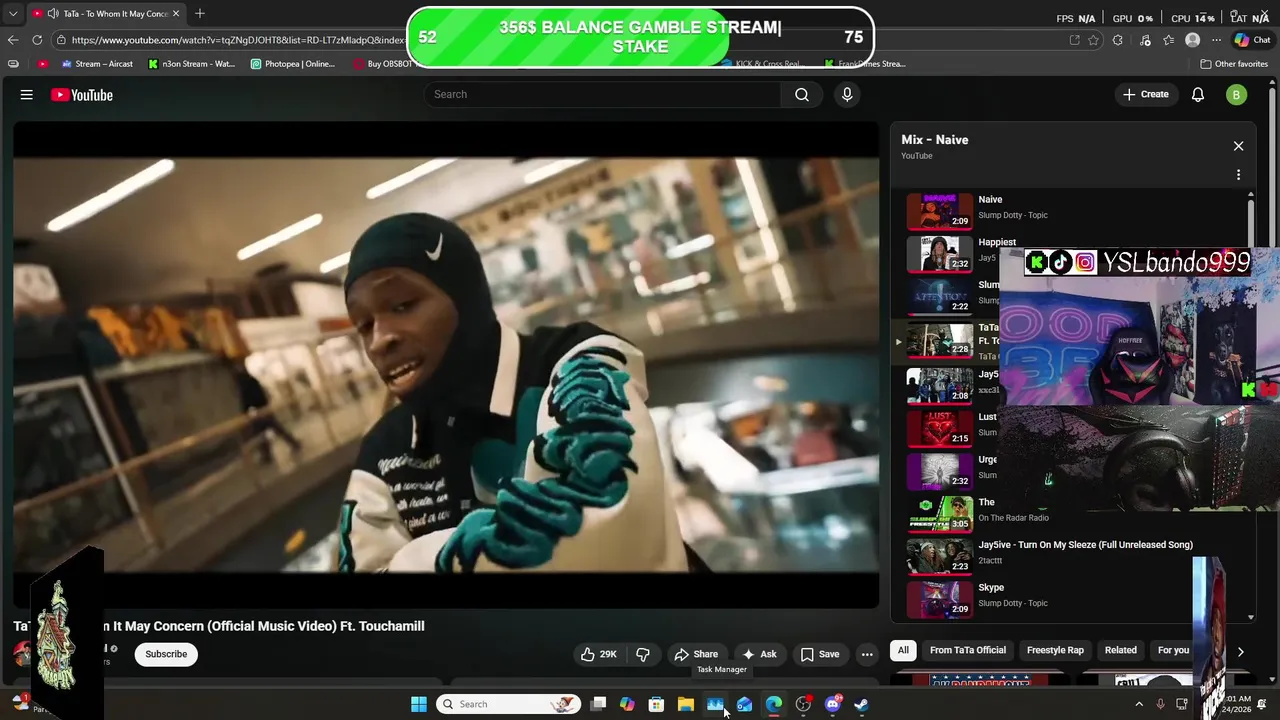Open the Mix playlist options kebab menu
Viewport: 1280px width, 720px height.
1238,175
